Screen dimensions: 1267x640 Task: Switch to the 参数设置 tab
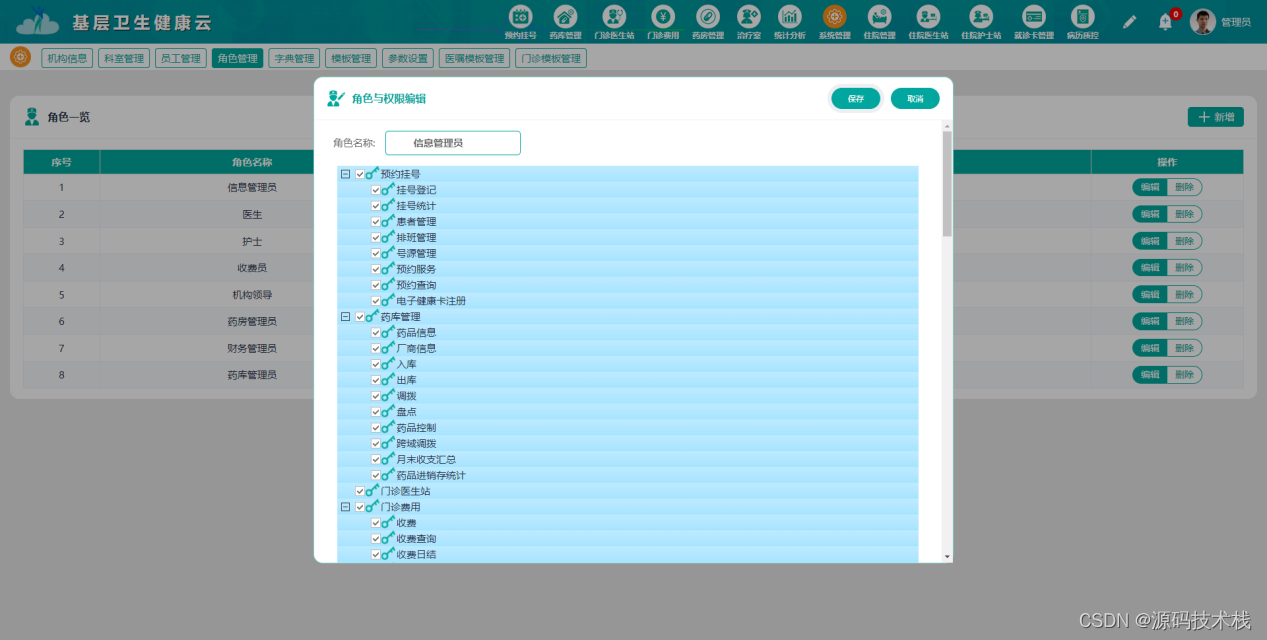[407, 58]
